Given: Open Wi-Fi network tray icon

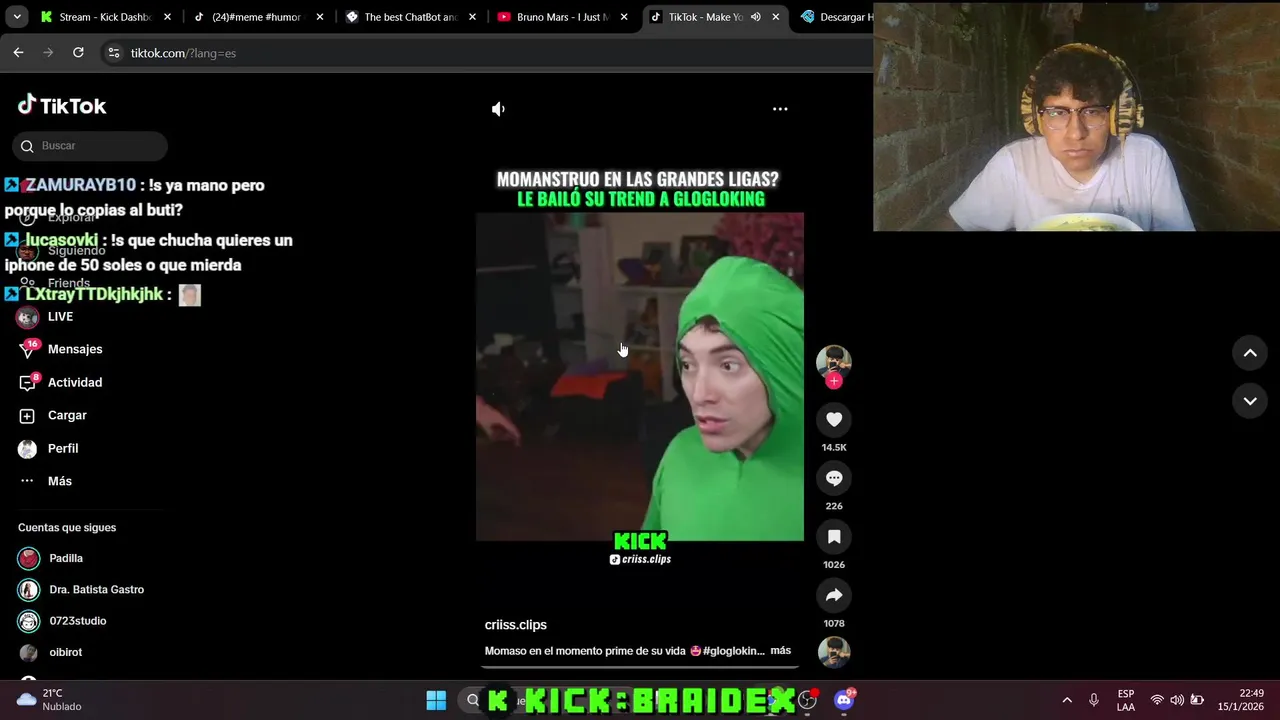Looking at the screenshot, I should point(1157,700).
